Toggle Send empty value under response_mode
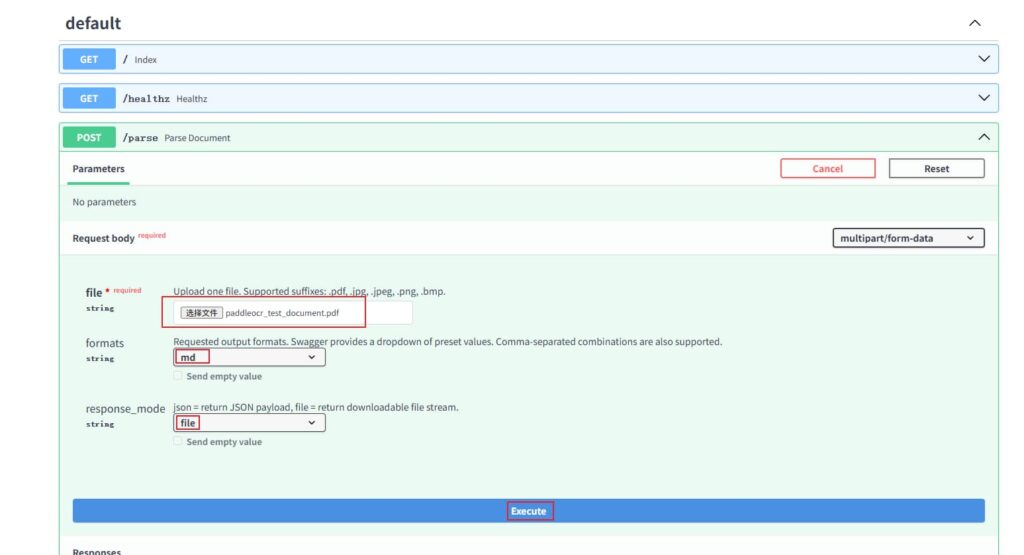The height and width of the screenshot is (555, 1024). pyautogui.click(x=179, y=442)
